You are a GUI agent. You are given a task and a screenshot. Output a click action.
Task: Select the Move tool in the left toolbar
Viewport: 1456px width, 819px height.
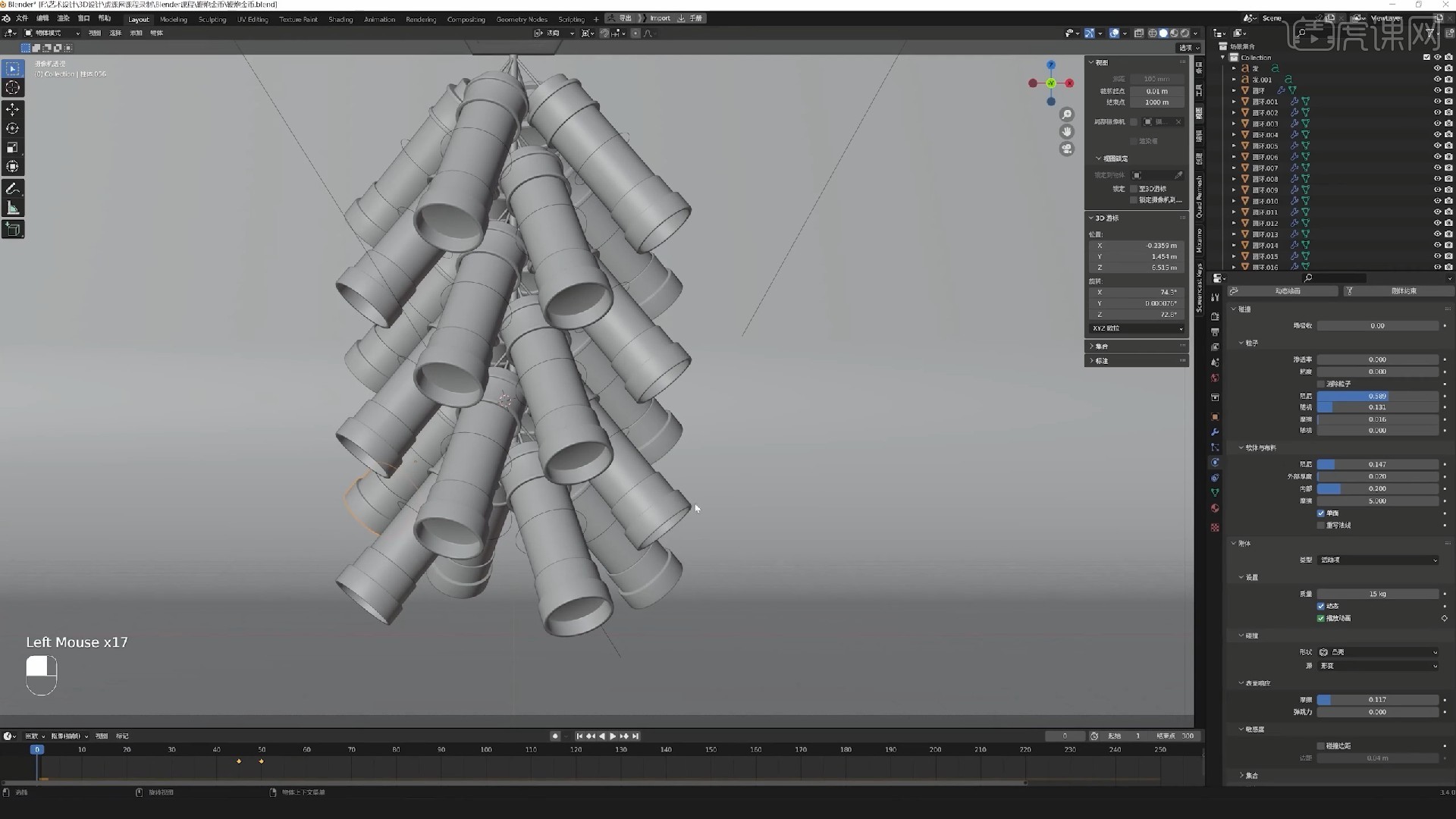coord(13,110)
